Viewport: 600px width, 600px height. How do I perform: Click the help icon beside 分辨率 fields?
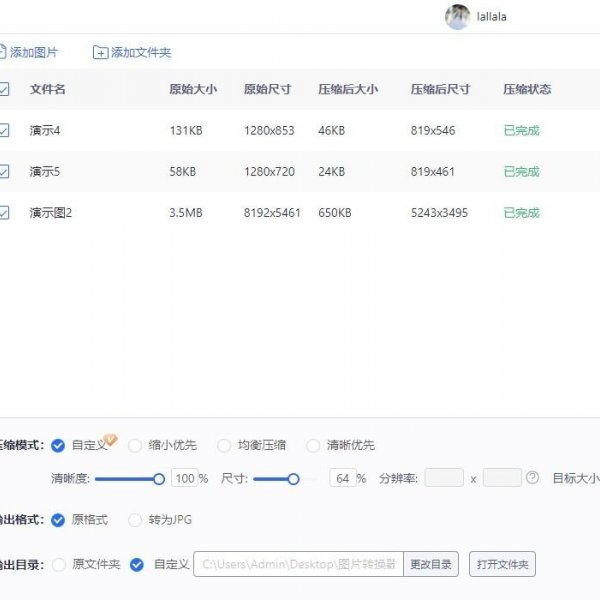pos(532,478)
